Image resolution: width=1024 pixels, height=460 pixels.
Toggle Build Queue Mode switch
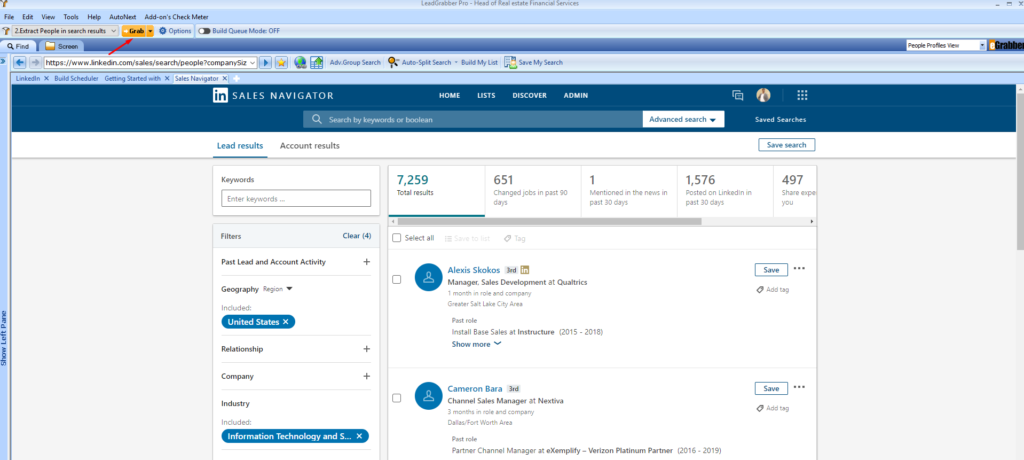click(x=204, y=31)
